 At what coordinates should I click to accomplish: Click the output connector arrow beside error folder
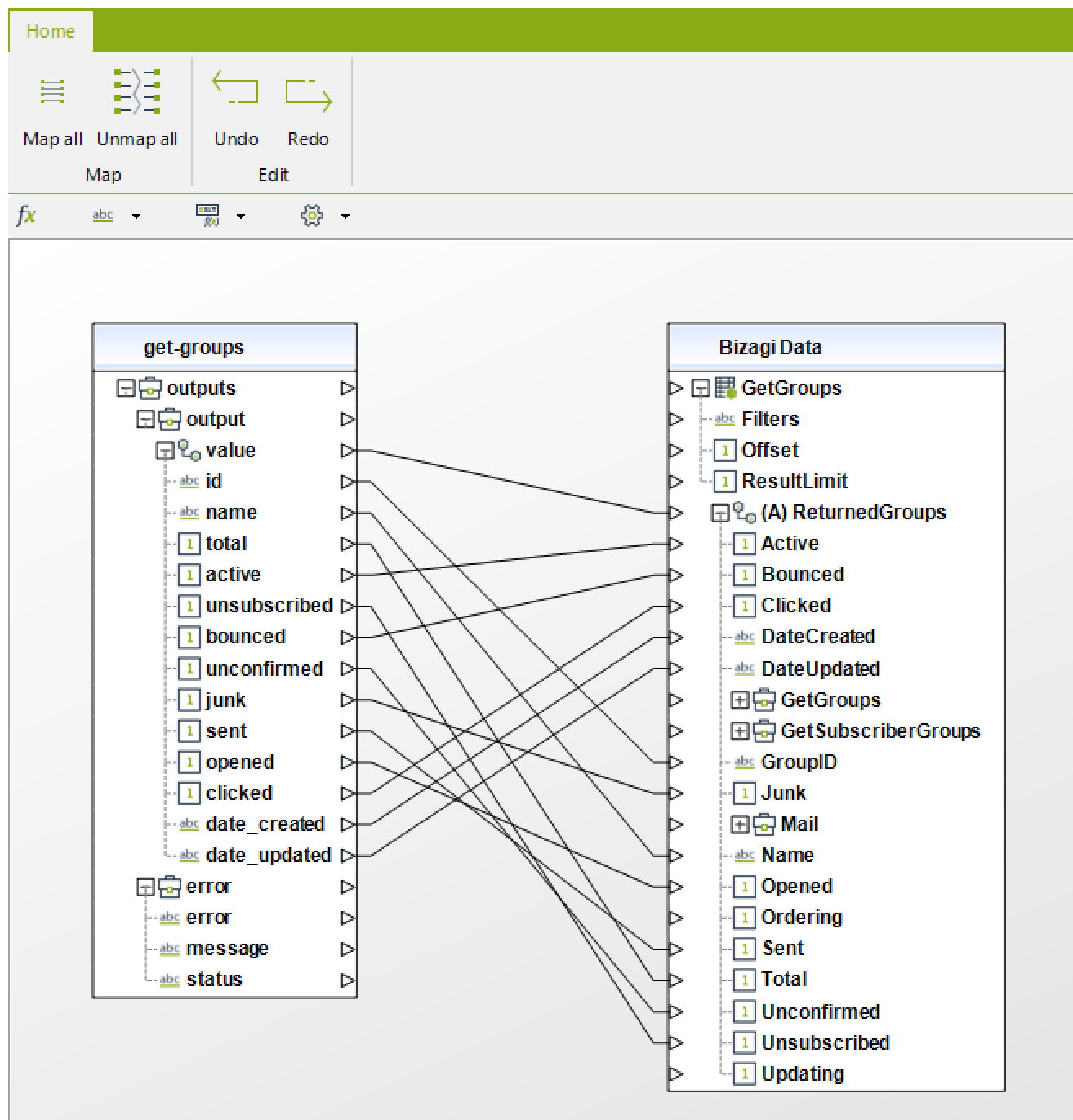point(348,887)
